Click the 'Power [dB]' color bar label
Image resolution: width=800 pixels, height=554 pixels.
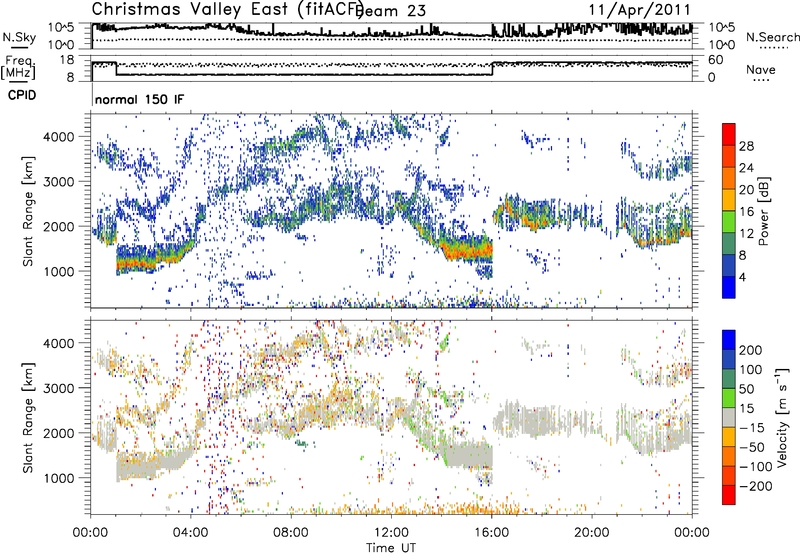[x=764, y=211]
